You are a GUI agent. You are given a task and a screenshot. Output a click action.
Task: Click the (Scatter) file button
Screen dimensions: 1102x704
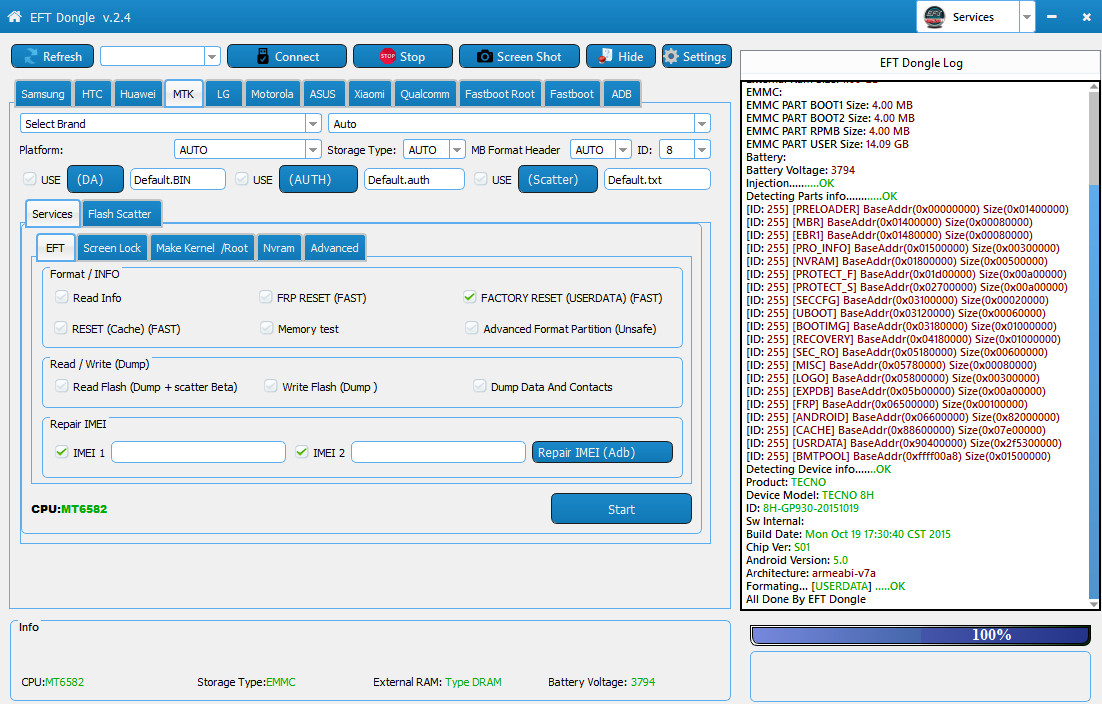(558, 179)
